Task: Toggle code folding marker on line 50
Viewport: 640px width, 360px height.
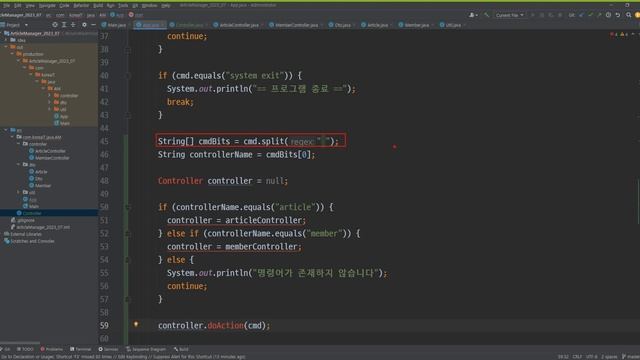Action: coord(128,207)
